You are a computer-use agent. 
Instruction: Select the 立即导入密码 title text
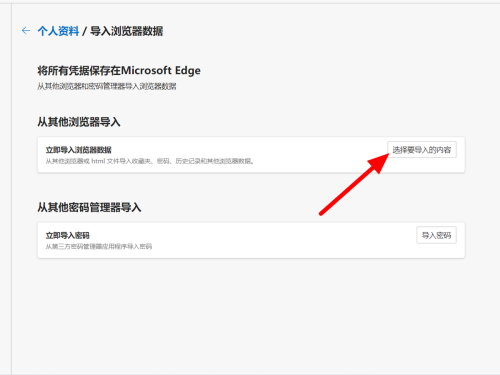pos(68,235)
